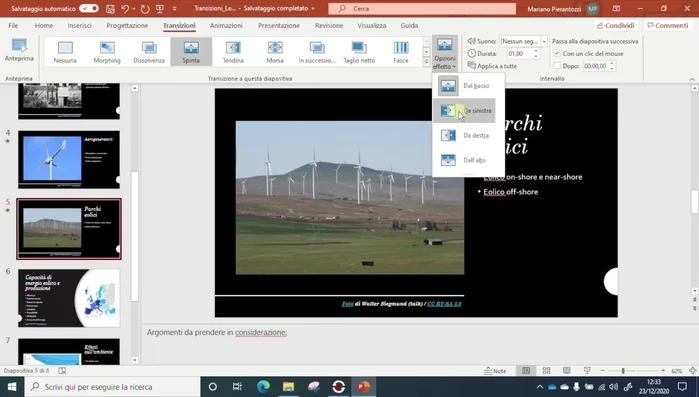Screen dimensions: 699x397
Task: Toggle Con un clic del mouse checkbox
Action: [557, 53]
